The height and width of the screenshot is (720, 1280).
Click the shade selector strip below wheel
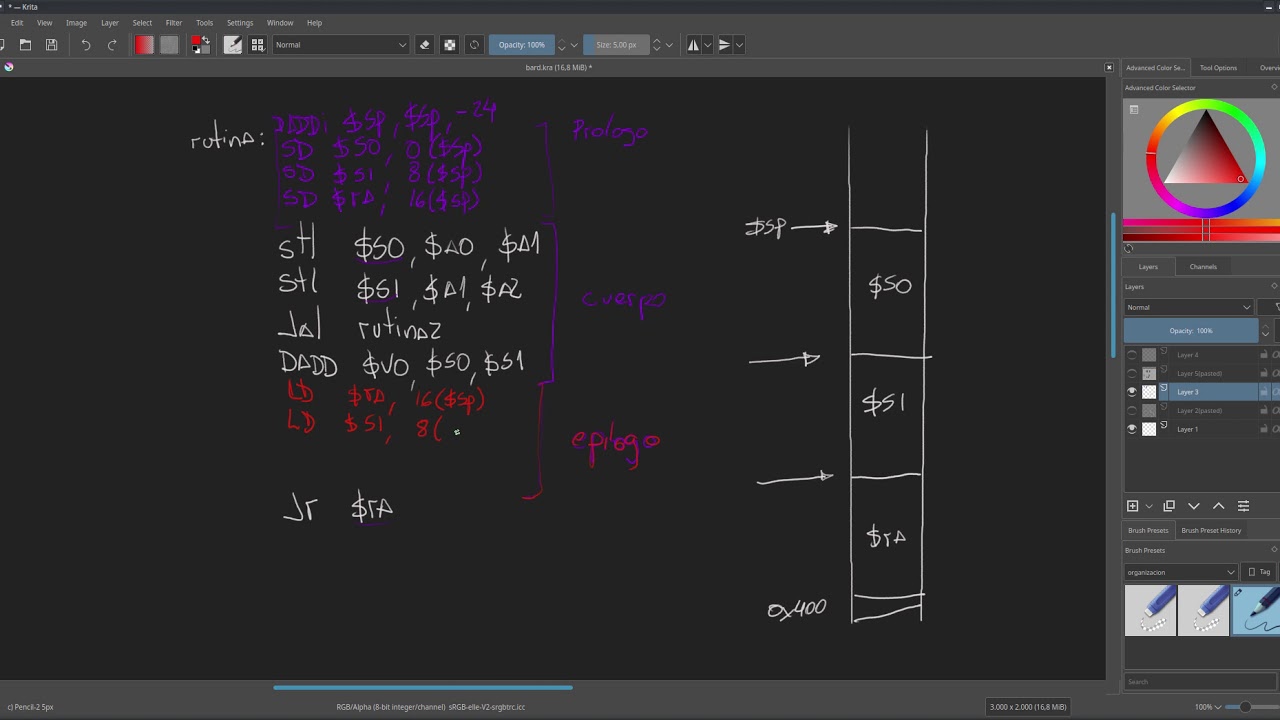click(x=1200, y=231)
